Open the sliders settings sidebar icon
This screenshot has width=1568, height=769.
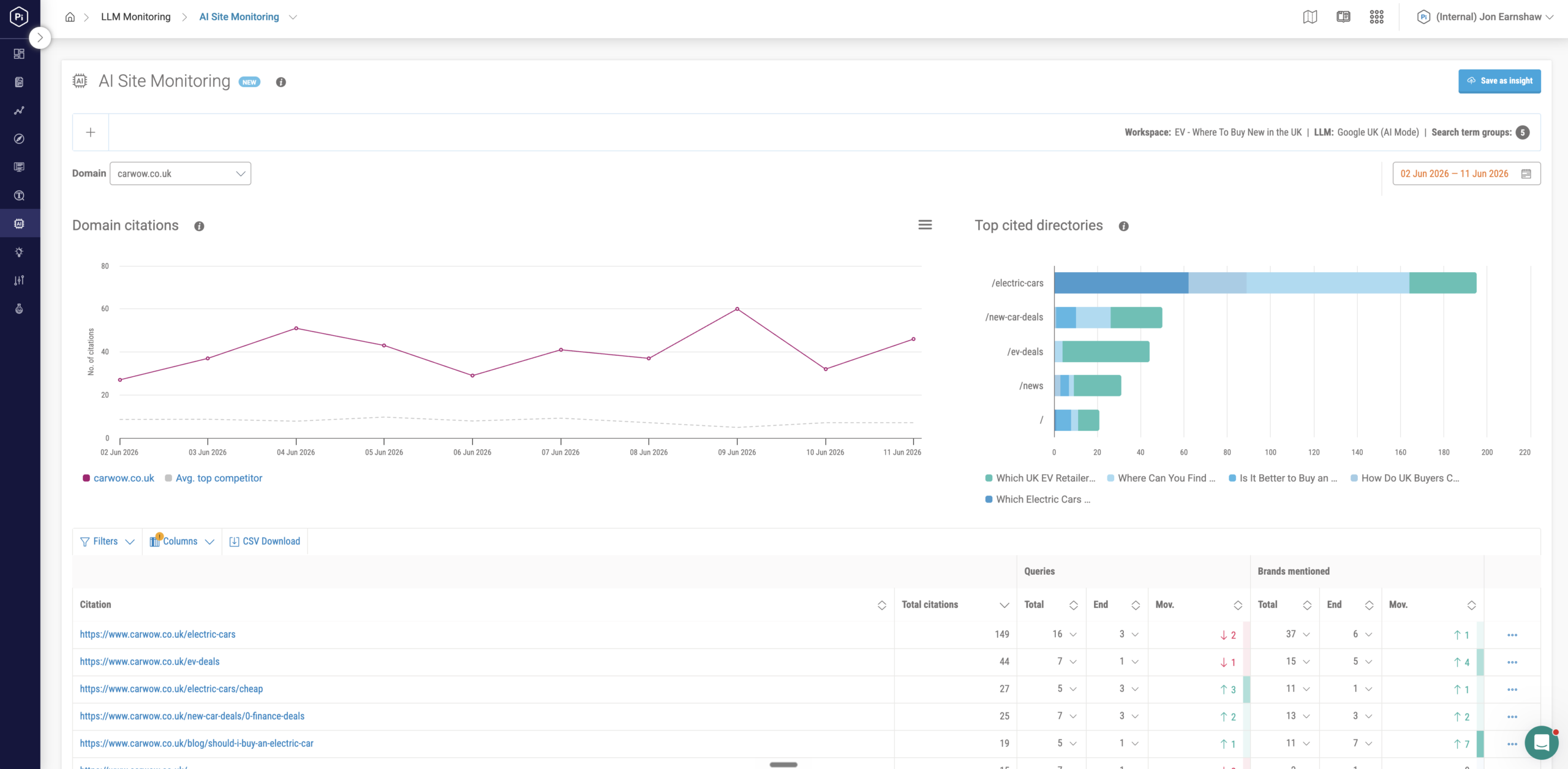(19, 280)
